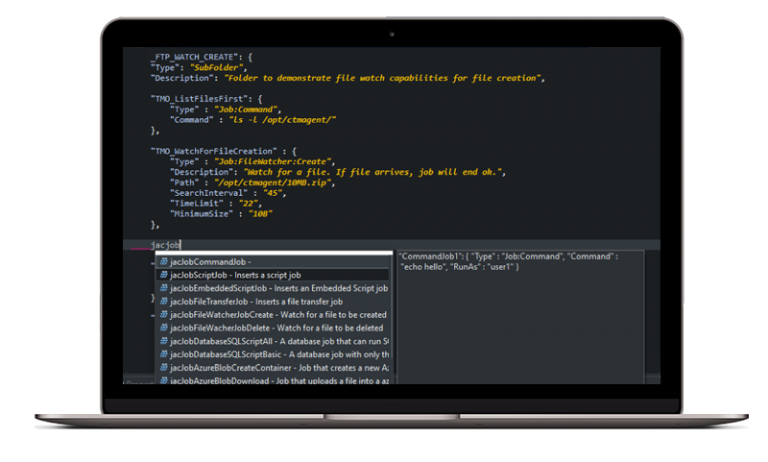Click the snippet icon beside jacJobEmbeddedScriptJob
Viewport: 768px width, 462px height.
(164, 288)
